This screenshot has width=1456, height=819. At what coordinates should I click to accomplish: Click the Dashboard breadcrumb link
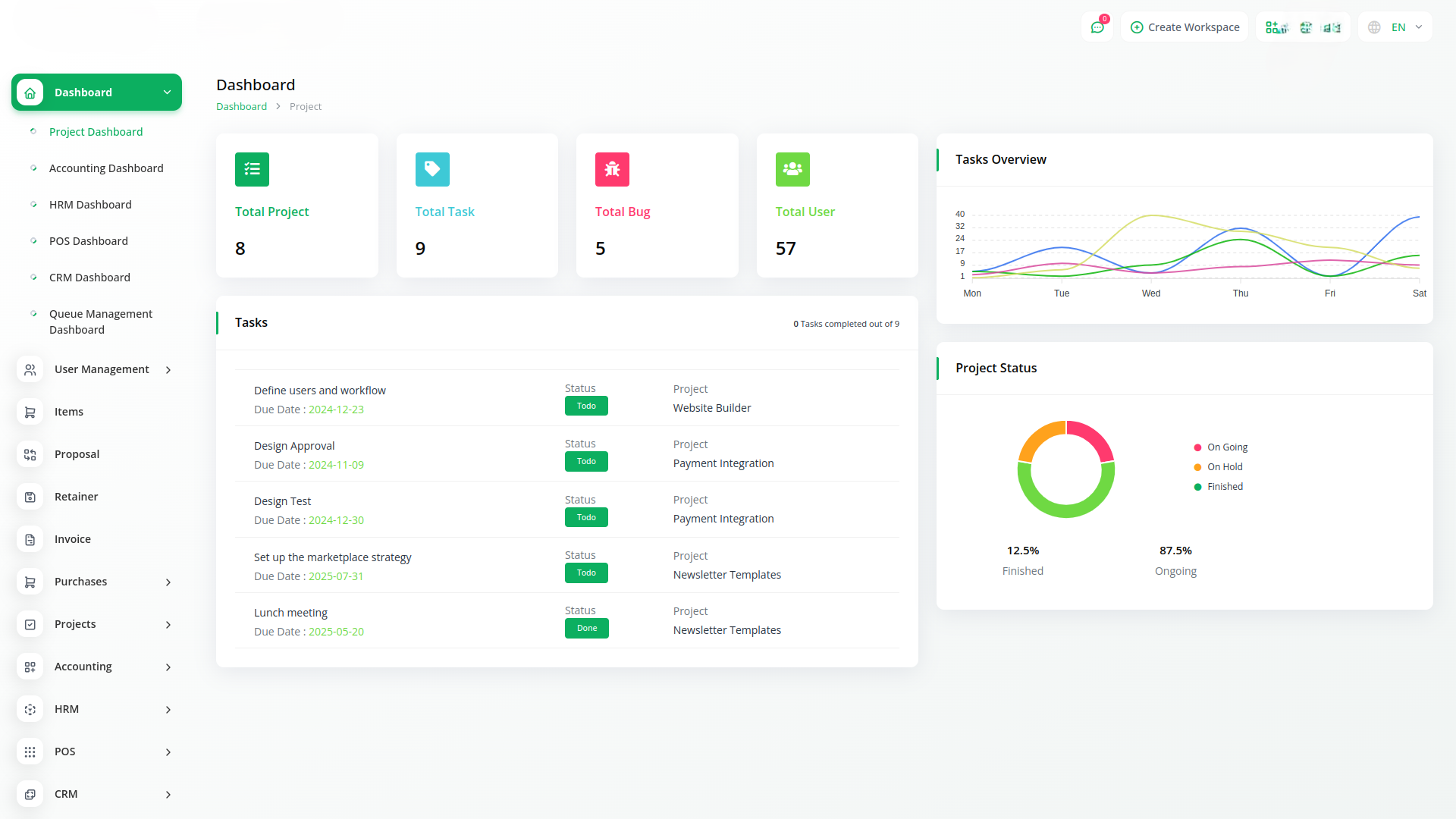[241, 107]
